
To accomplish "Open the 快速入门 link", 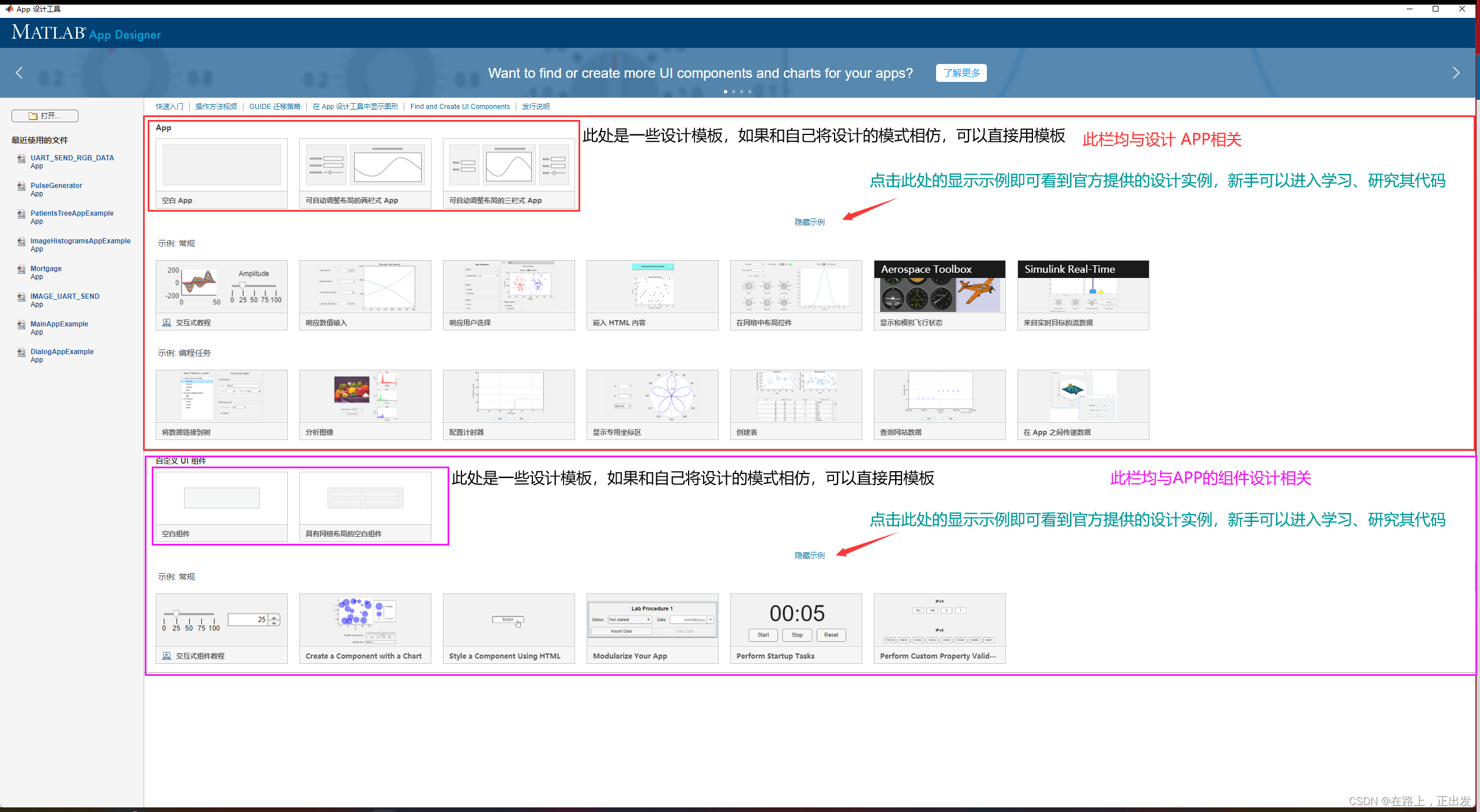I will (x=170, y=107).
